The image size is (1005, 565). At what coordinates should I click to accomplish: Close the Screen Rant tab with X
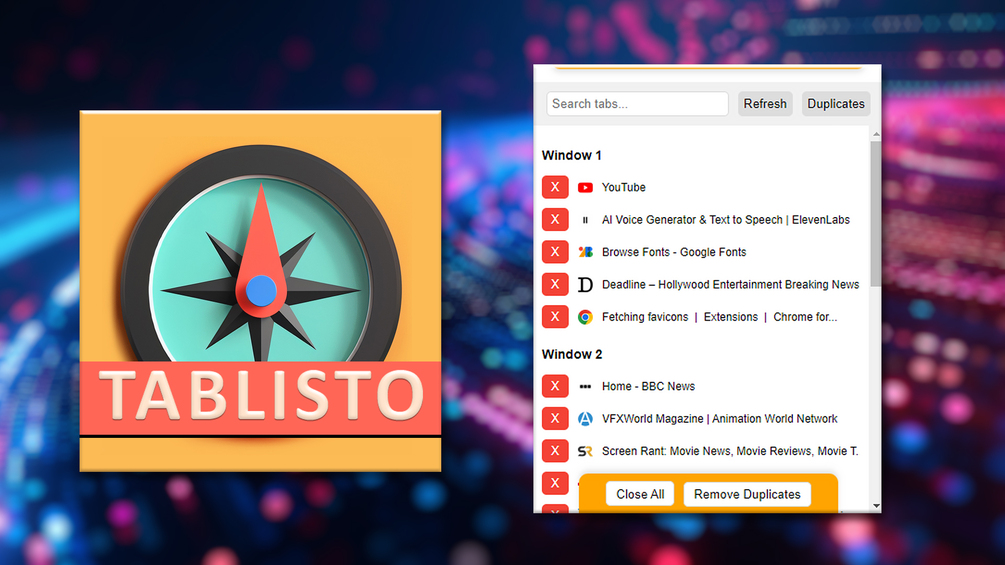(555, 450)
